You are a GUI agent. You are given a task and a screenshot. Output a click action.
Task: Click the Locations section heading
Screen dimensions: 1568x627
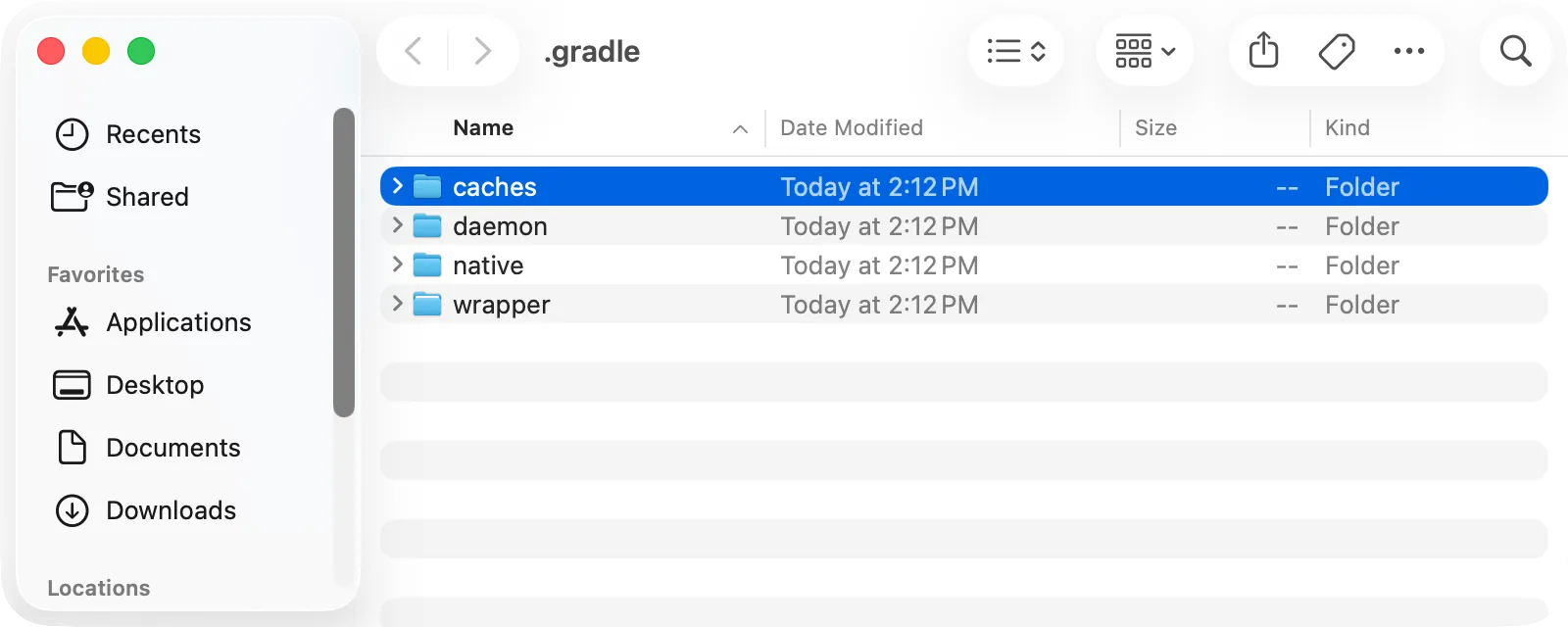click(x=99, y=588)
